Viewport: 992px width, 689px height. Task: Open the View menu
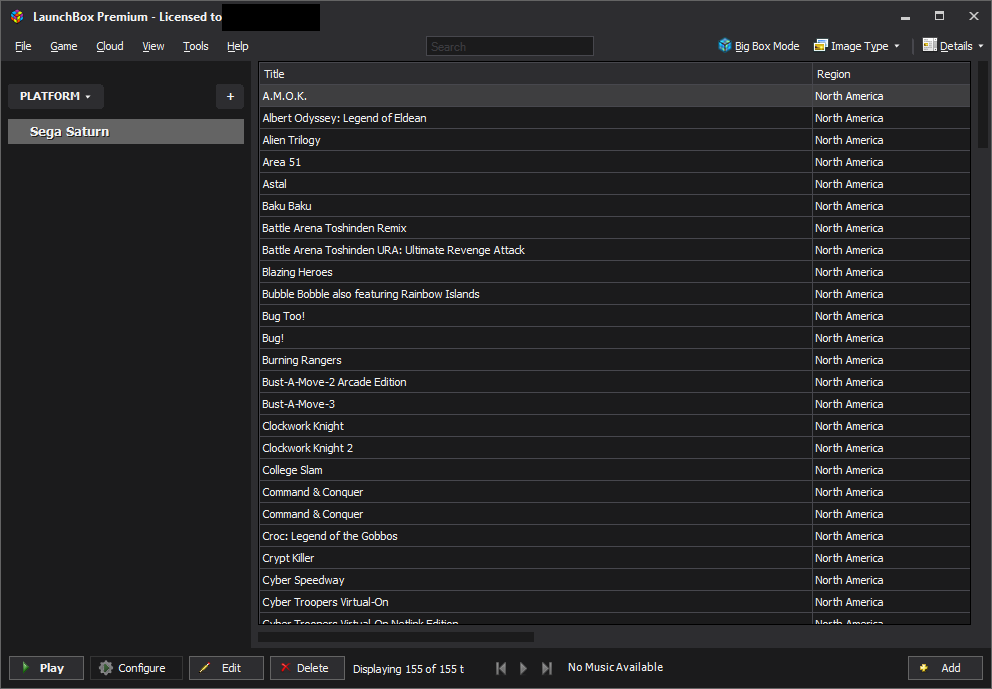coord(153,46)
